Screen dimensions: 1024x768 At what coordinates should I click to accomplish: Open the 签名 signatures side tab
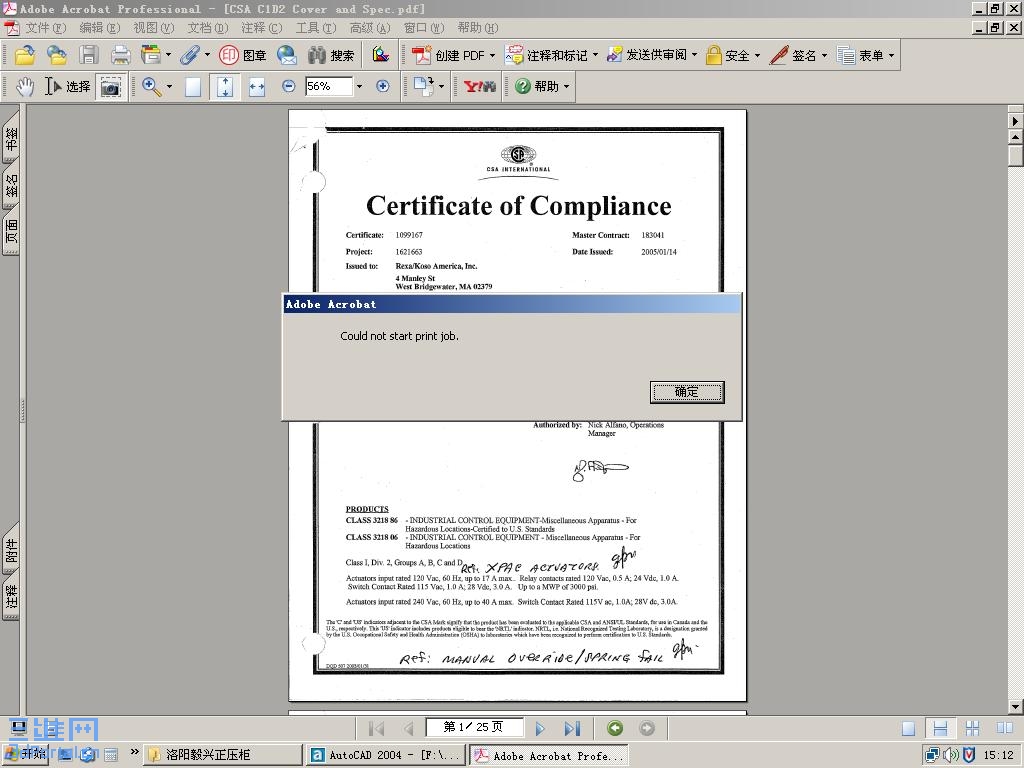pos(11,186)
